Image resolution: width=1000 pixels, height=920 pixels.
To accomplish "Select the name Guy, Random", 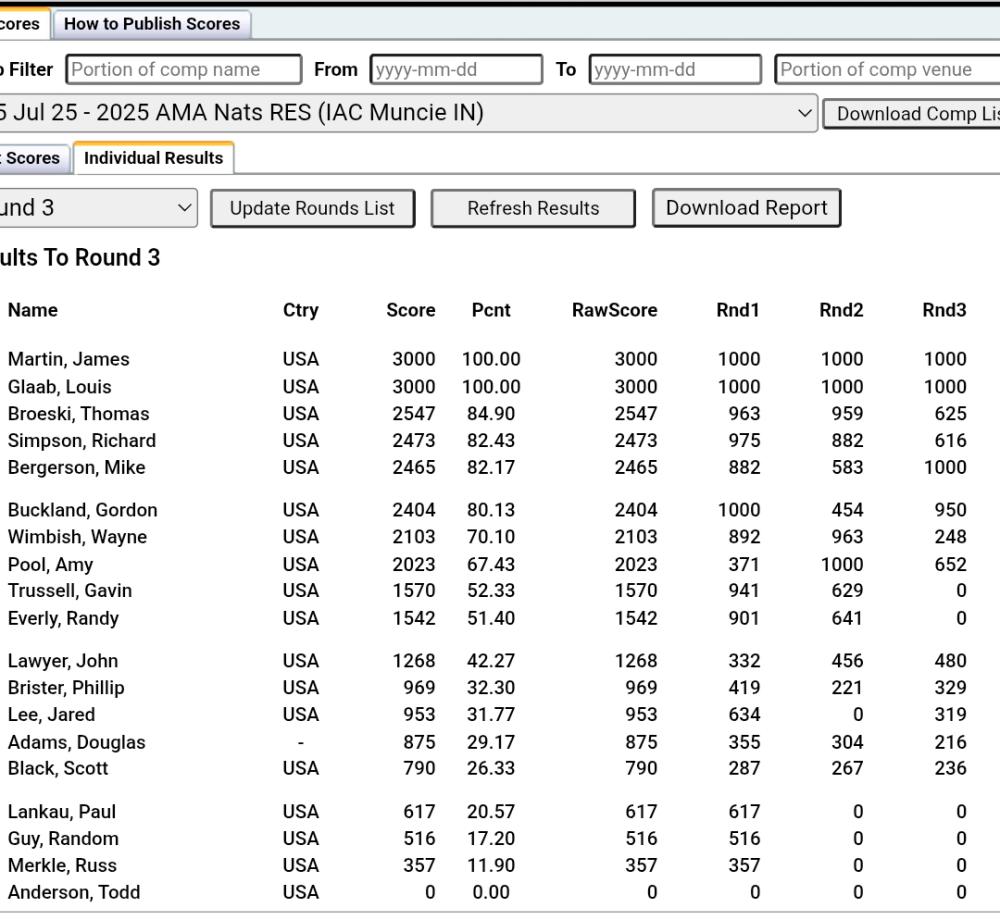I will 63,838.
